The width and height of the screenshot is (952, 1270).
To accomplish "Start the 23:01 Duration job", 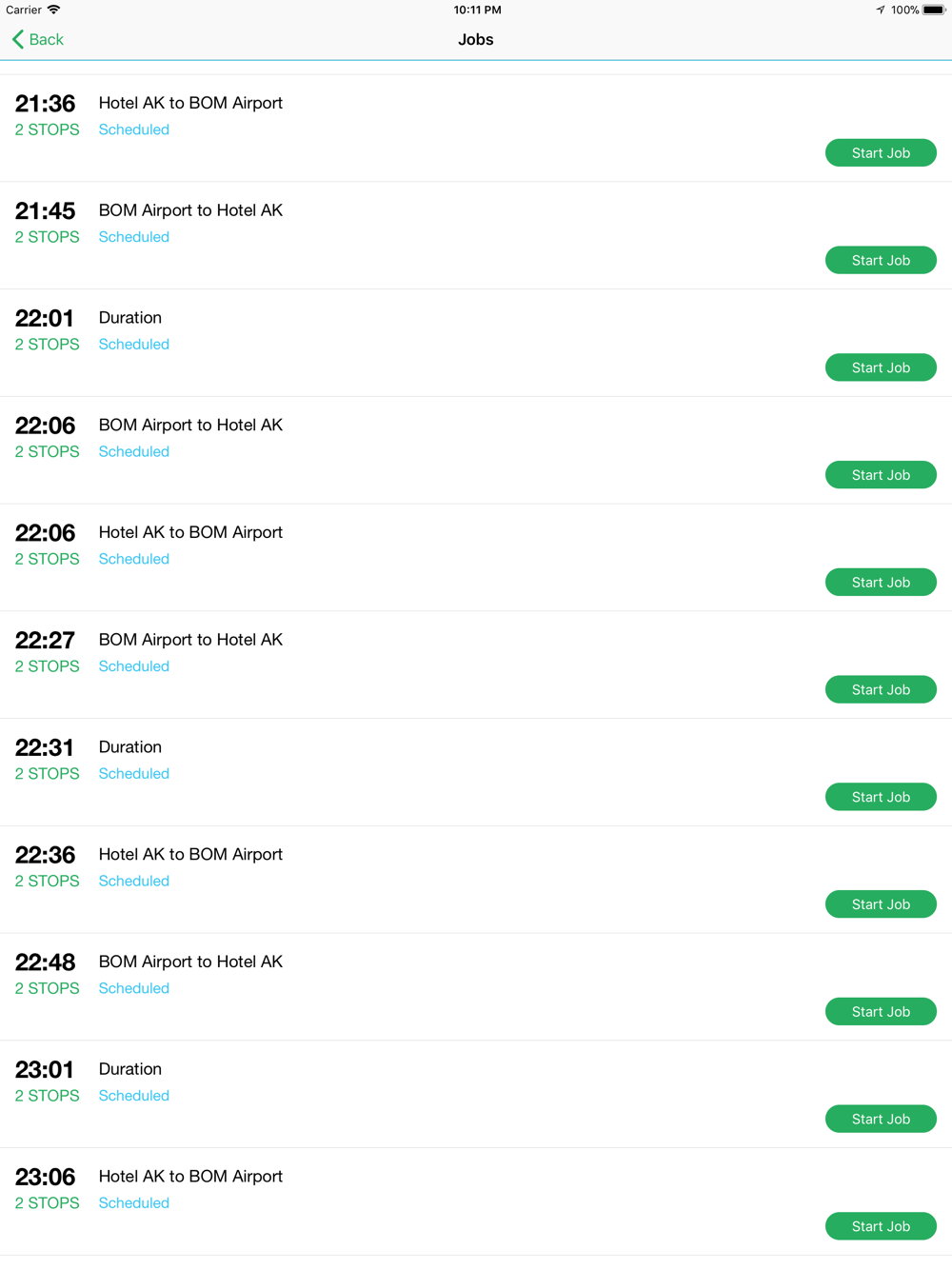I will point(881,1119).
